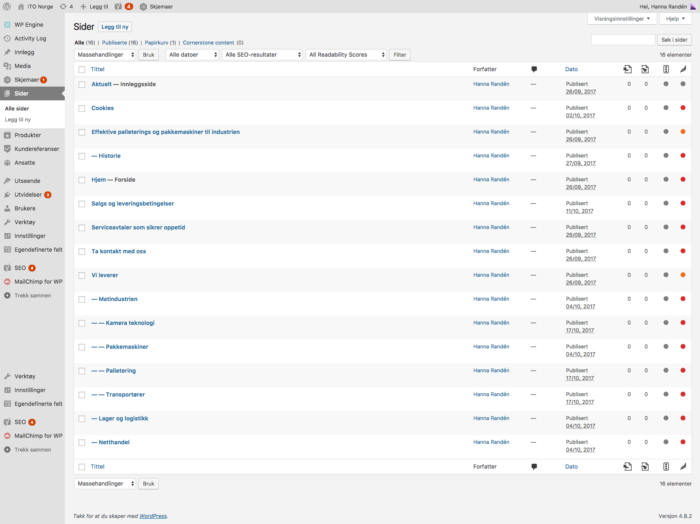This screenshot has width=700, height=524.
Task: Click the SEO score column icon in the table header
Action: point(666,69)
